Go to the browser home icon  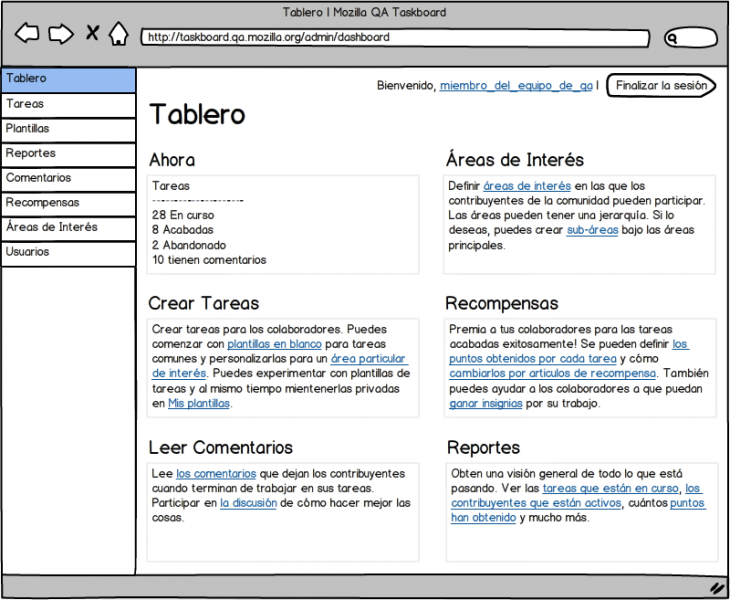tap(119, 34)
